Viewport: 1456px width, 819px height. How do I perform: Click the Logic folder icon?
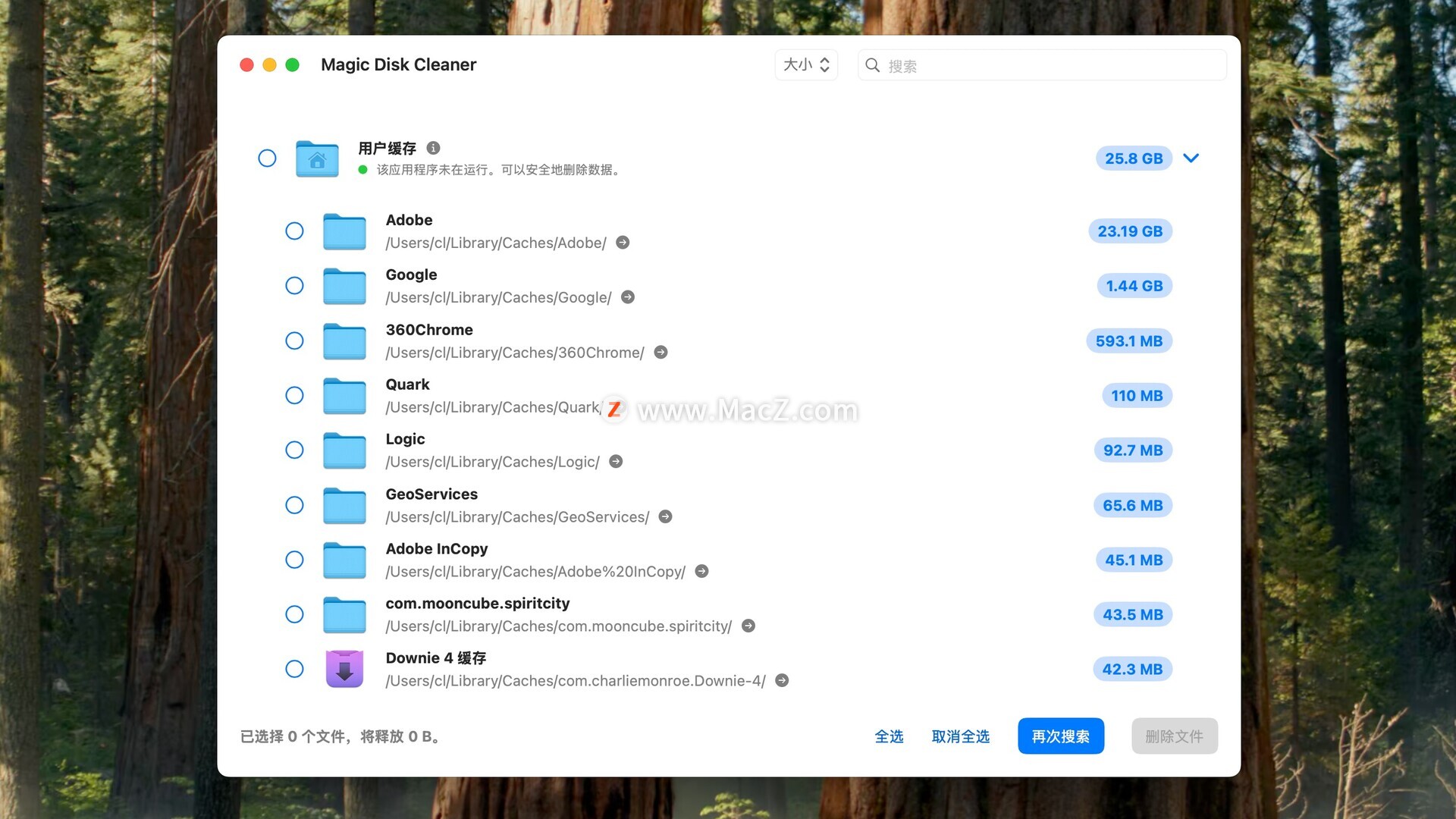coord(344,450)
